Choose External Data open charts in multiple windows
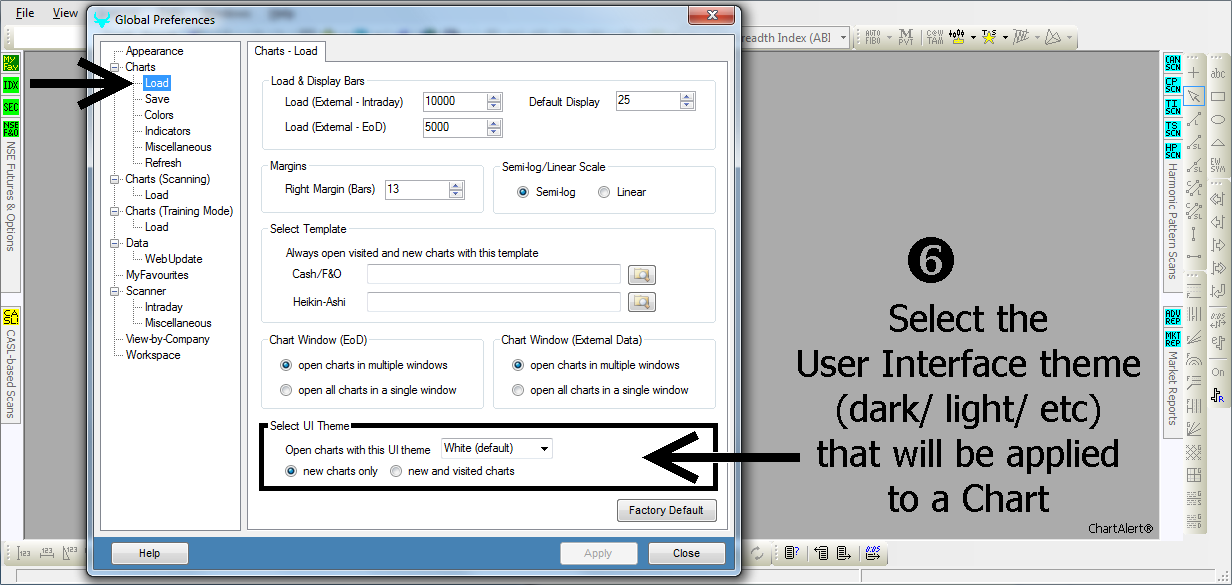Image resolution: width=1232 pixels, height=585 pixels. (x=518, y=365)
